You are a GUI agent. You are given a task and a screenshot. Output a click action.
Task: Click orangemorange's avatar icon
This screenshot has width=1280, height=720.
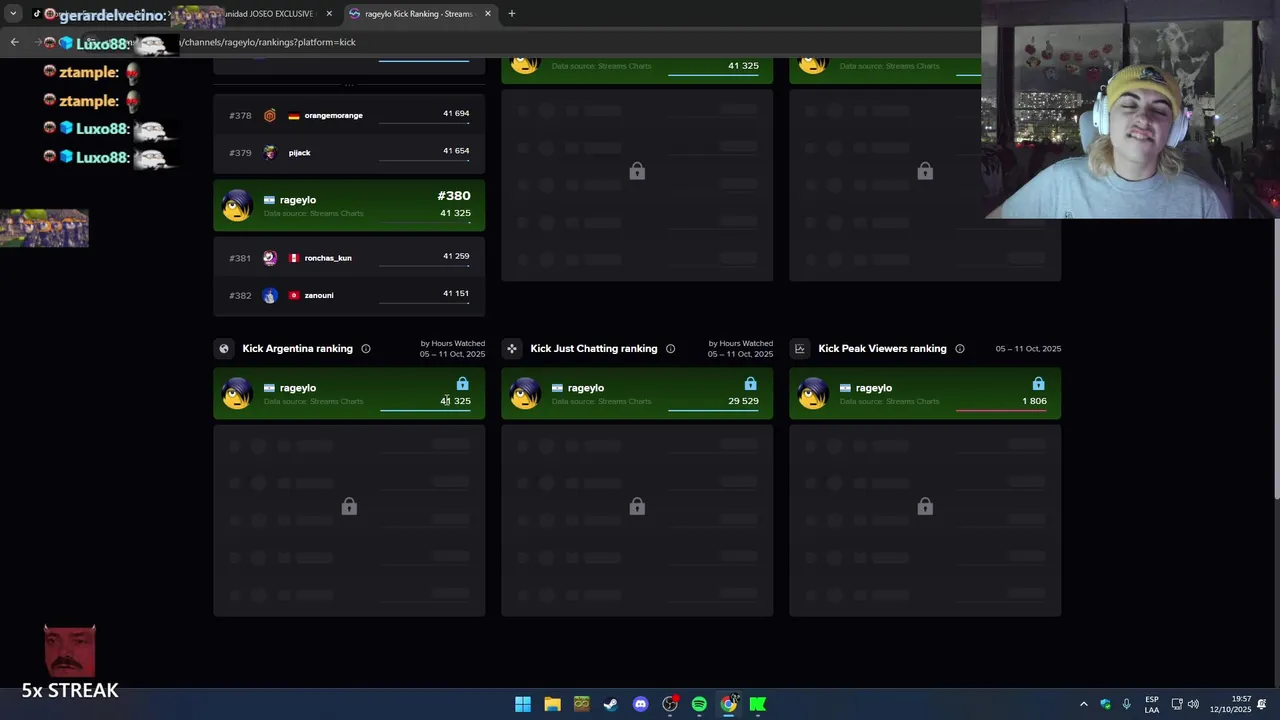(270, 115)
